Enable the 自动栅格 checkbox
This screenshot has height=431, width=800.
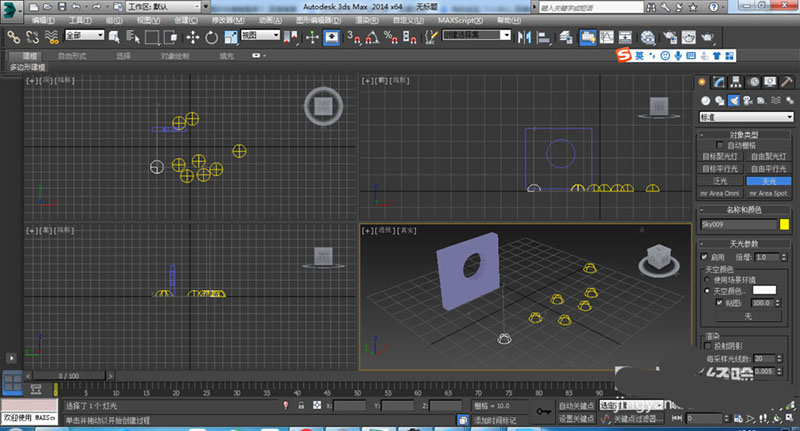[718, 145]
